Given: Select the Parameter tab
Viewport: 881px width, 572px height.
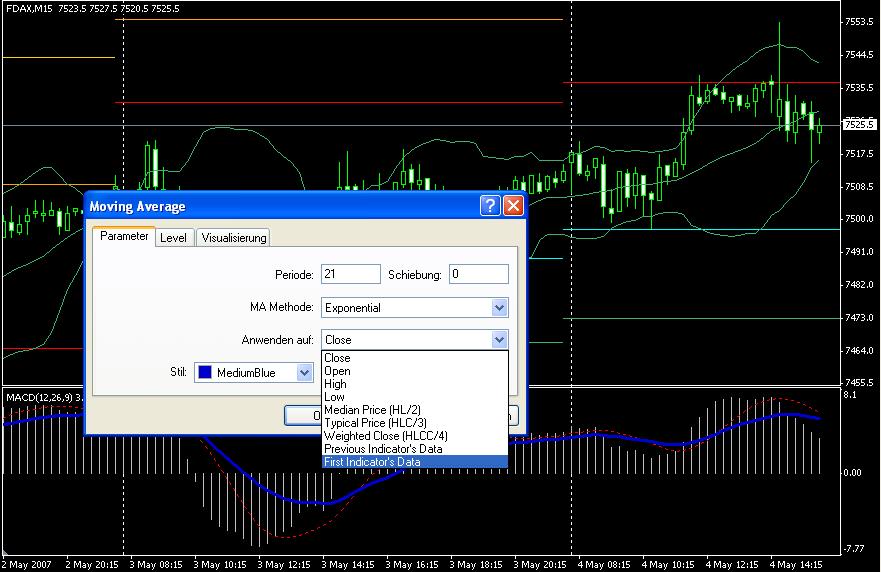Looking at the screenshot, I should point(124,236).
